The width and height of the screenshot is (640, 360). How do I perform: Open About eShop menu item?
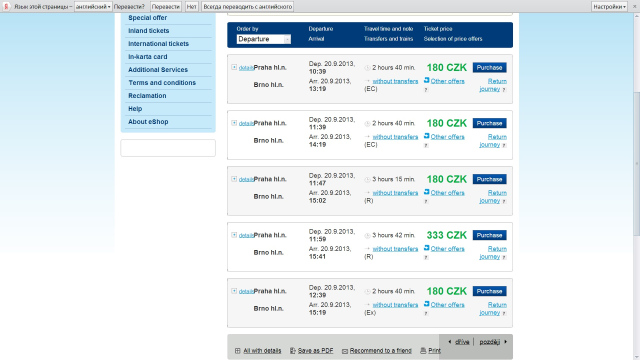[148, 122]
